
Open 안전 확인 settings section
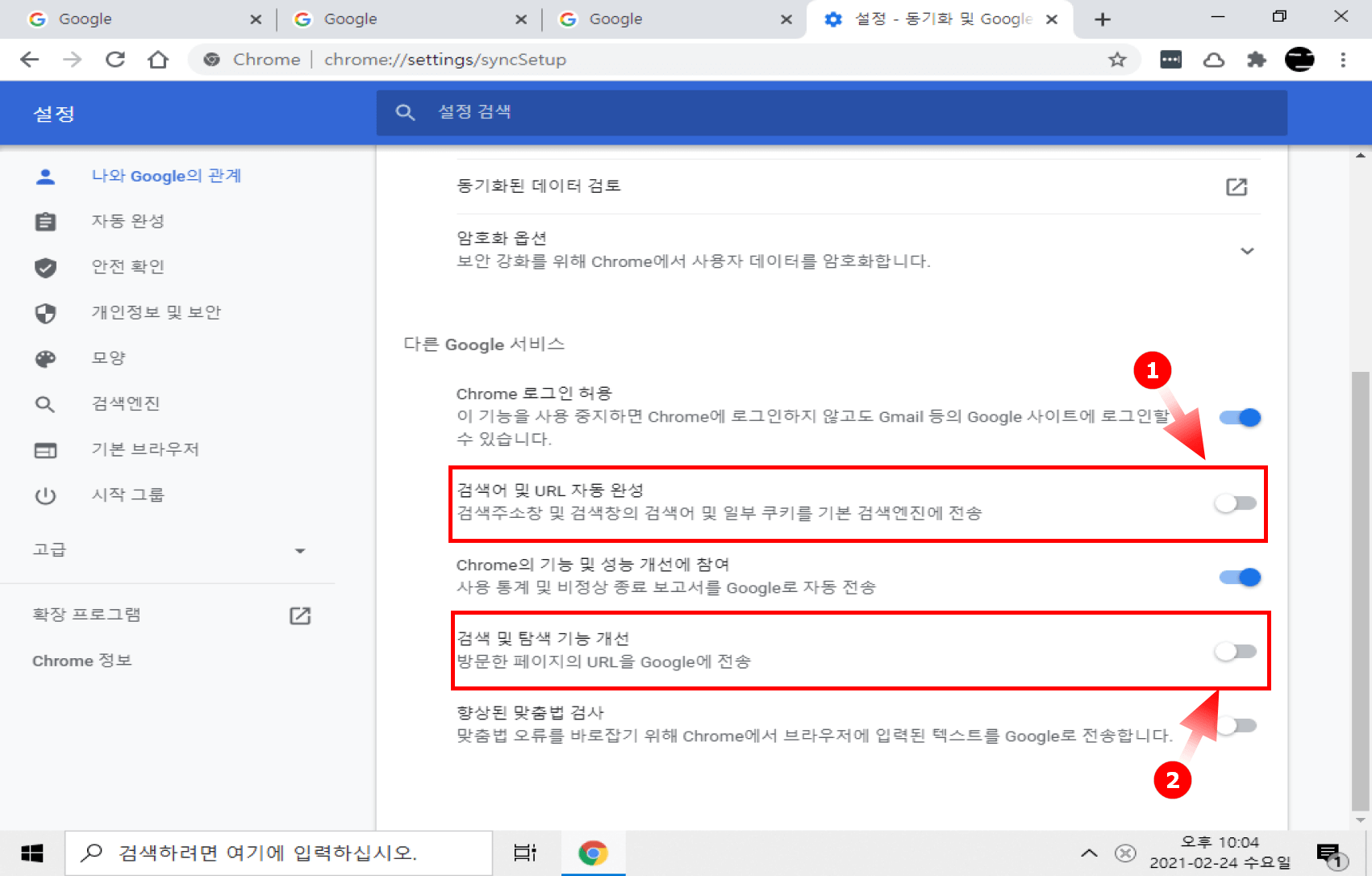128,267
